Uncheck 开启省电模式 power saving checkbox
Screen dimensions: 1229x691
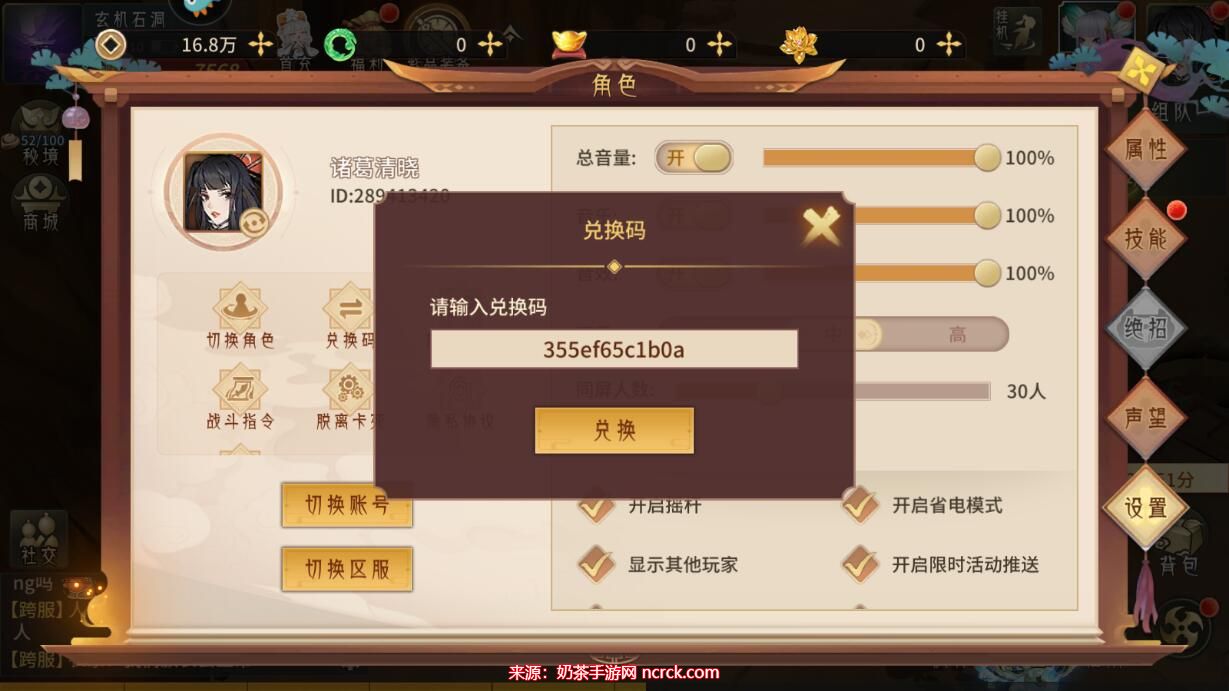pyautogui.click(x=860, y=505)
